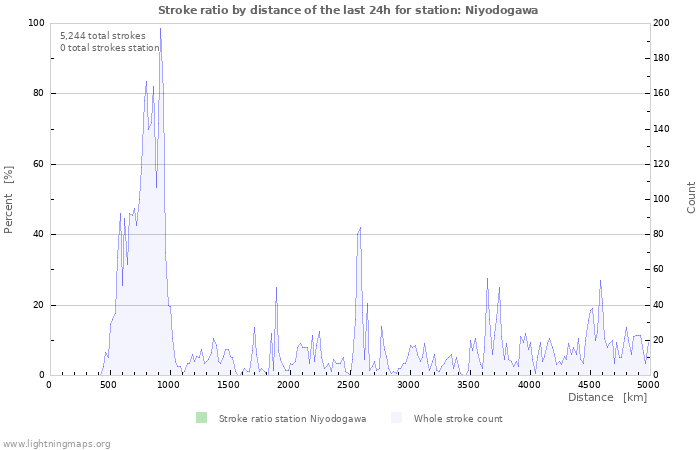
Task: Select the 'Stroke ratio station Niyodogawa' legend label
Action: (292, 418)
